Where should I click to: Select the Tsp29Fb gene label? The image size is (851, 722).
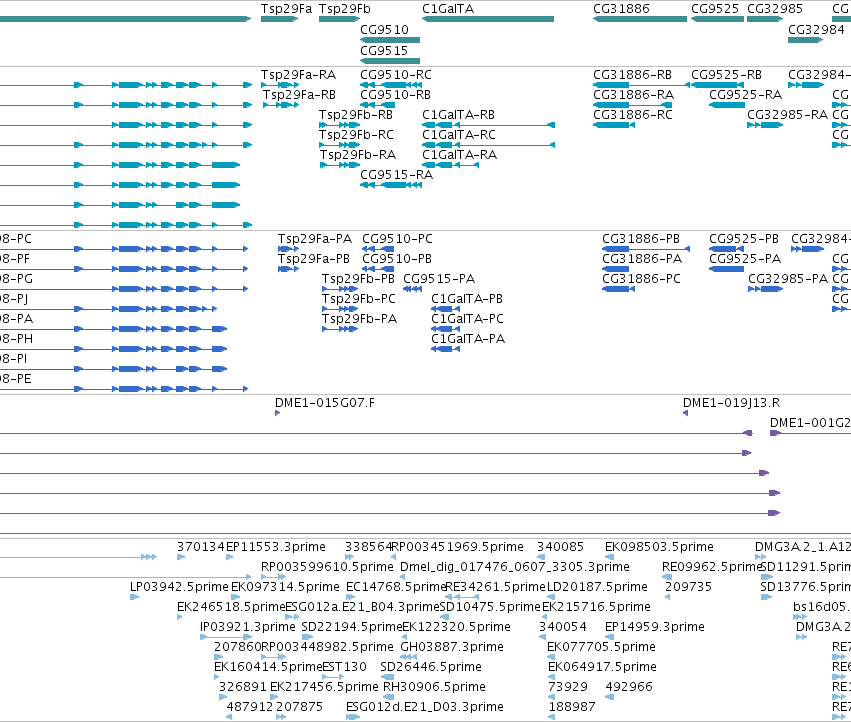[x=345, y=9]
